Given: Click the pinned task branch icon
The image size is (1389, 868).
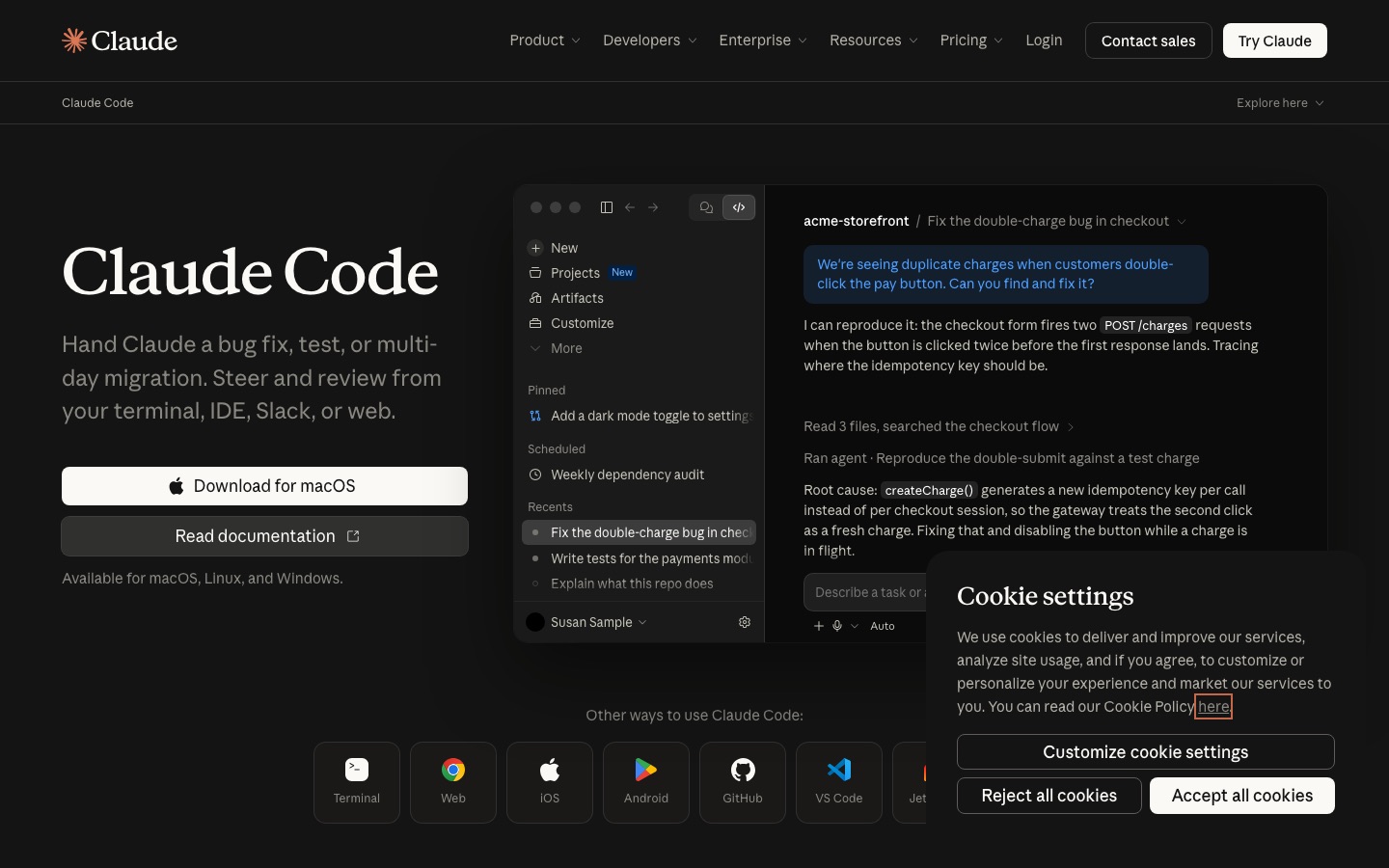Looking at the screenshot, I should pos(535,416).
